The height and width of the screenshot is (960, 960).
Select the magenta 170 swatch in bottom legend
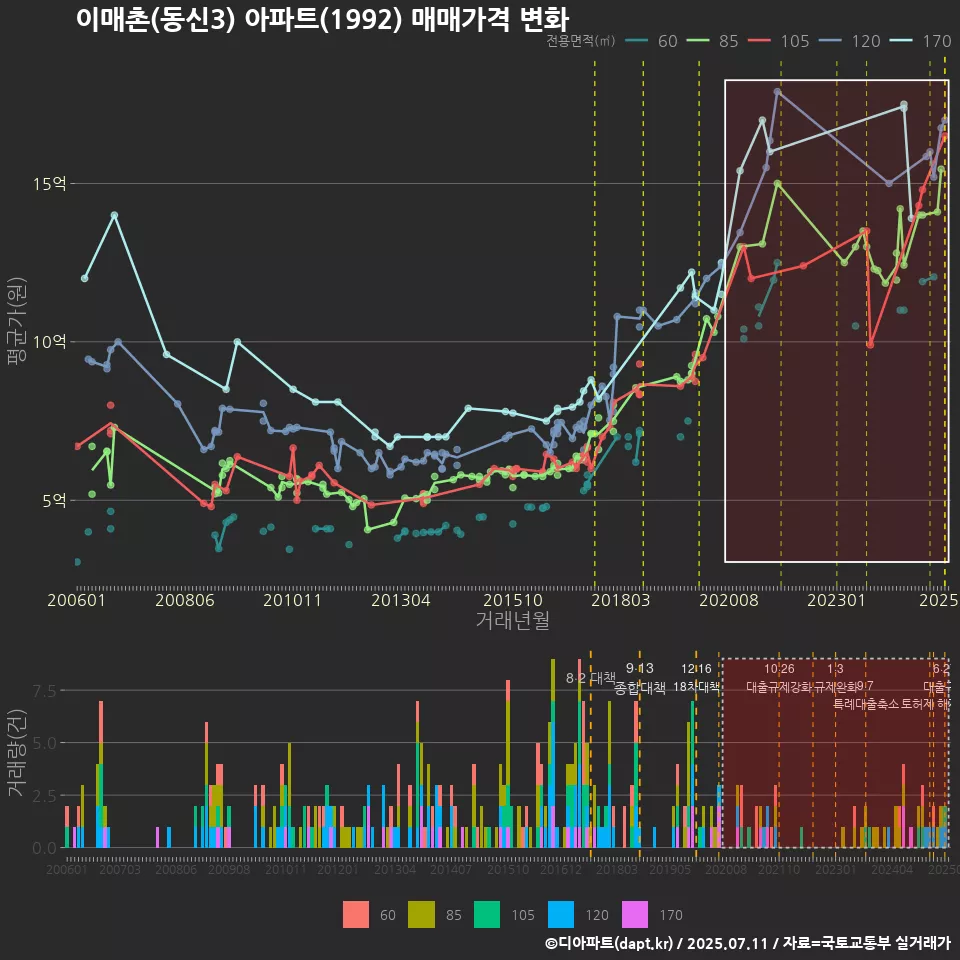click(635, 915)
